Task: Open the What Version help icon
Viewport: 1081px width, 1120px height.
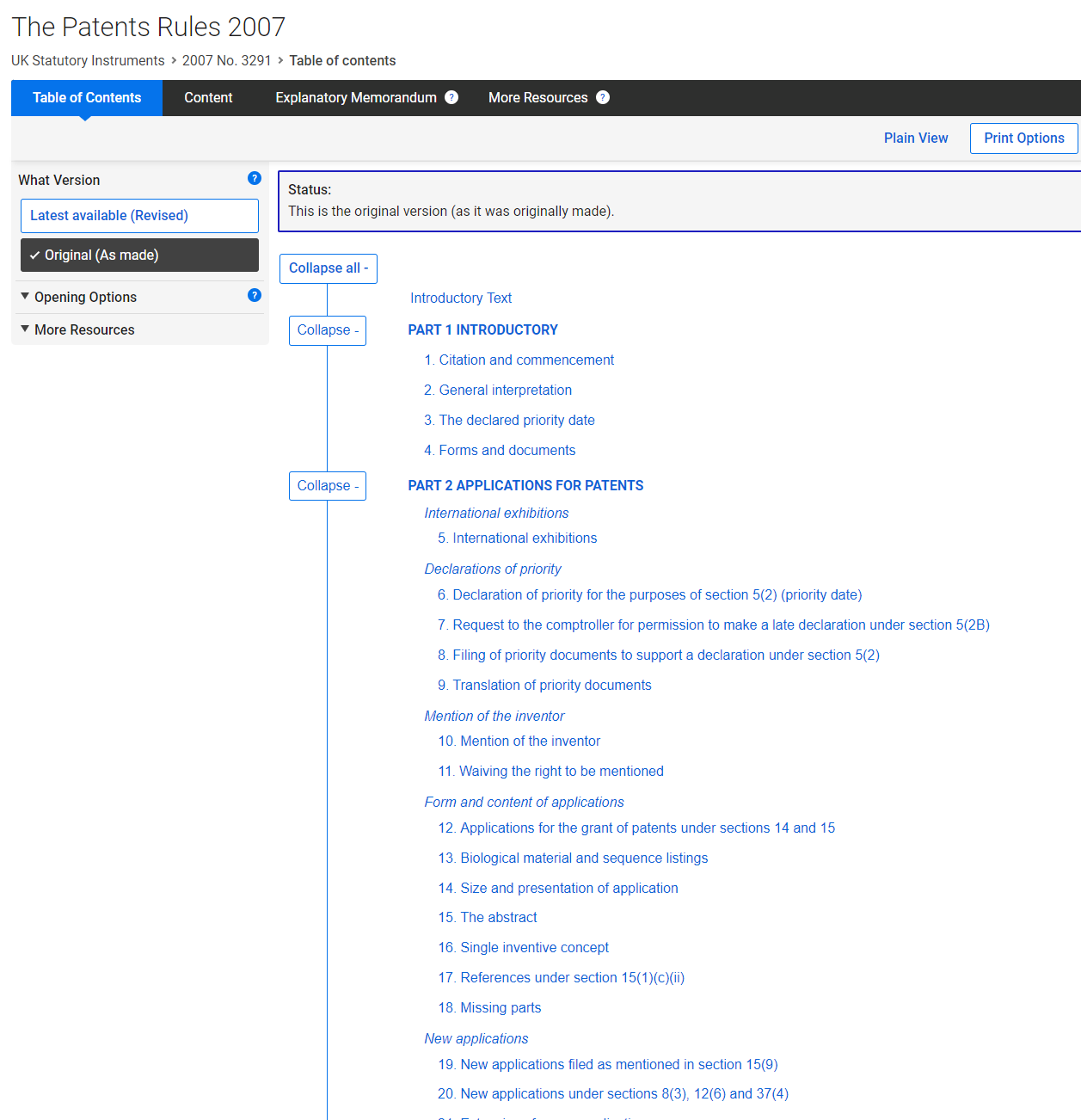Action: pos(255,178)
